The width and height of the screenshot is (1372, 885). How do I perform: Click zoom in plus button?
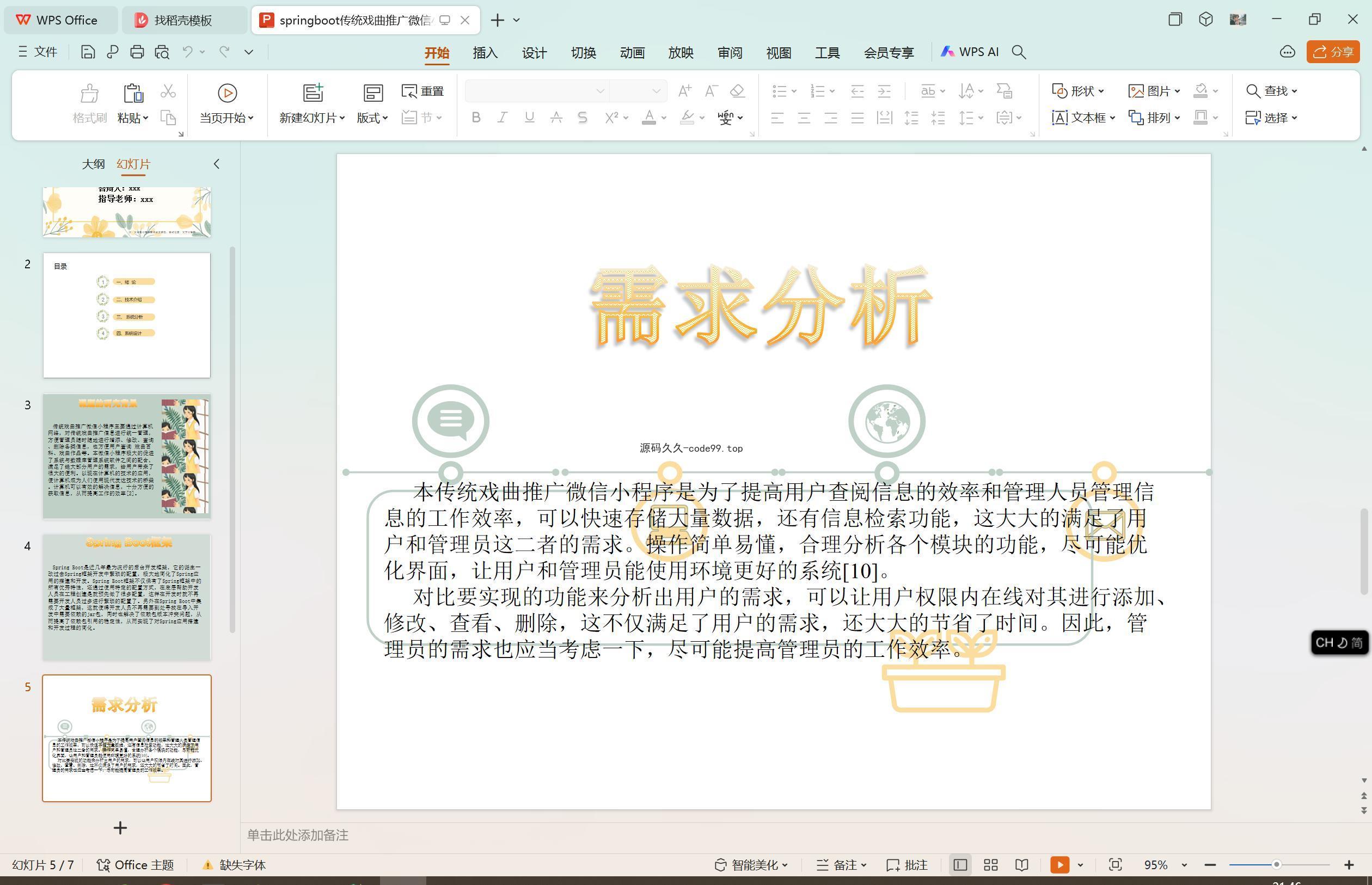[x=1349, y=865]
